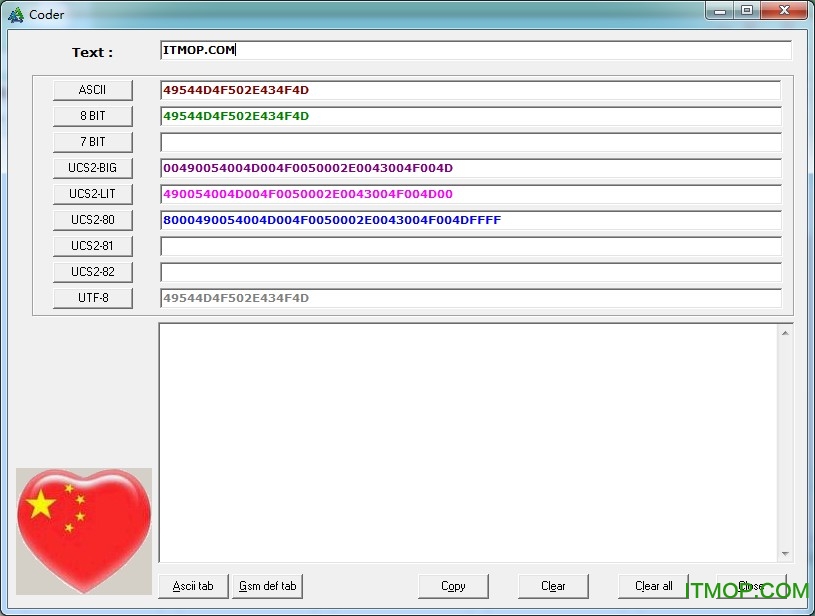
Task: Click inside the large output text area
Action: 468,443
